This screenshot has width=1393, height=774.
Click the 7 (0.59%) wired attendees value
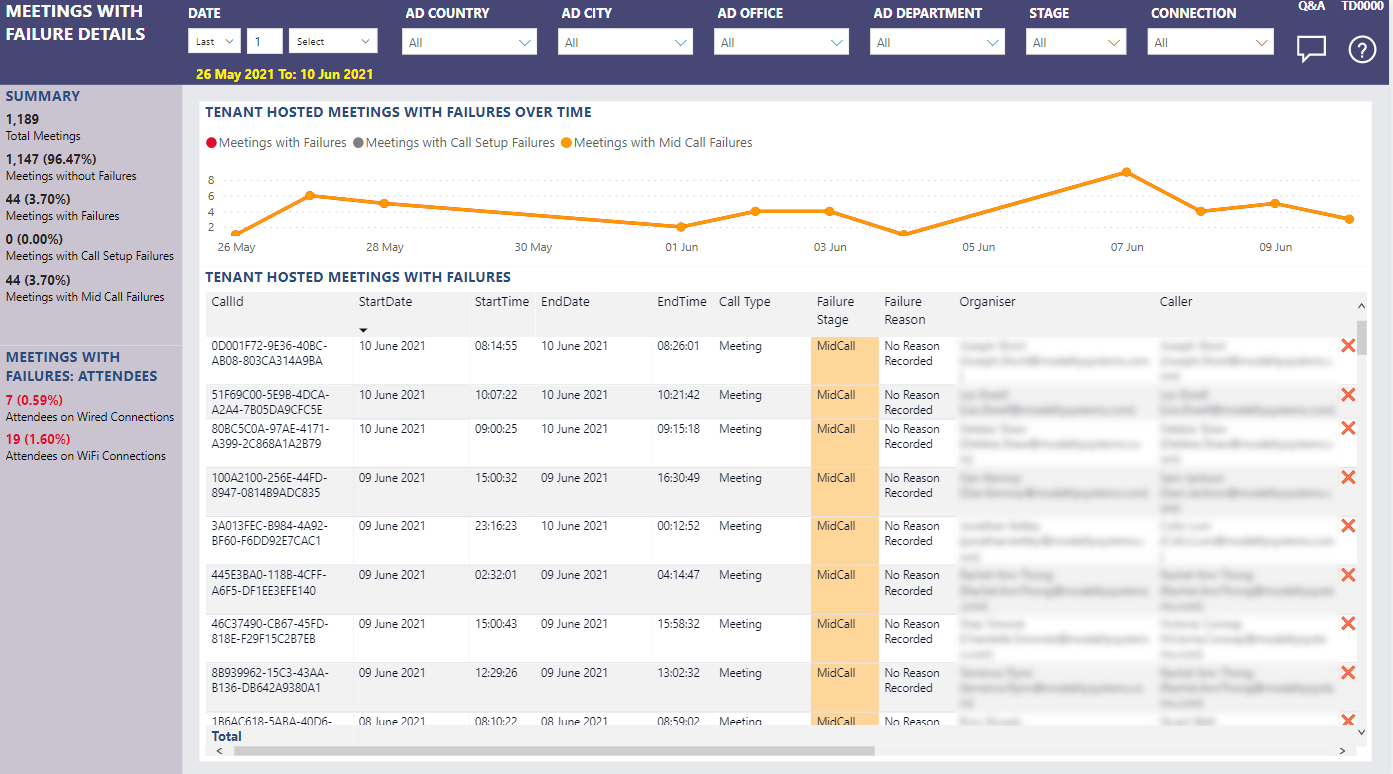pyautogui.click(x=34, y=400)
